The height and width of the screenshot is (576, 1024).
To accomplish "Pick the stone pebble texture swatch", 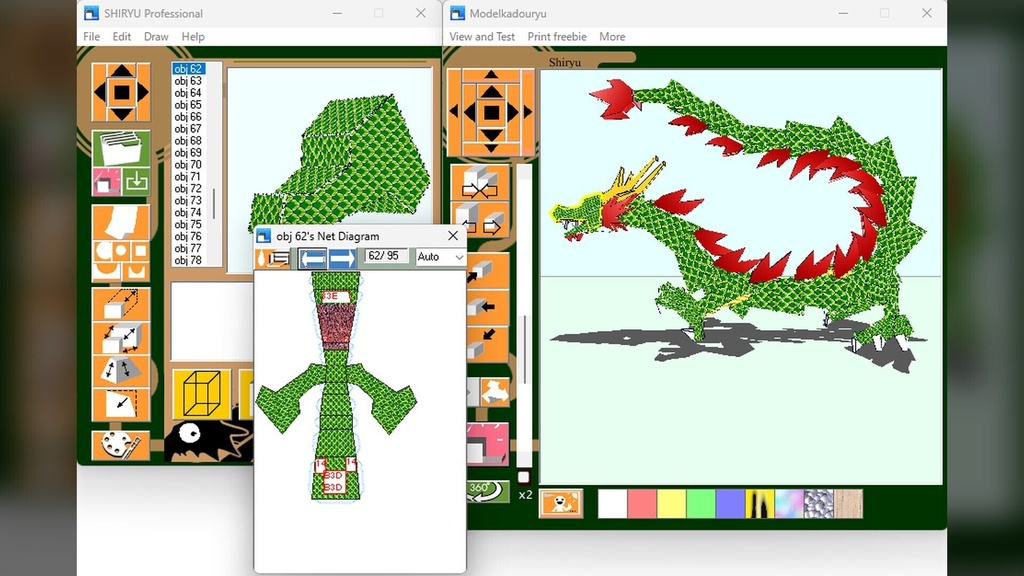I will pyautogui.click(x=819, y=504).
